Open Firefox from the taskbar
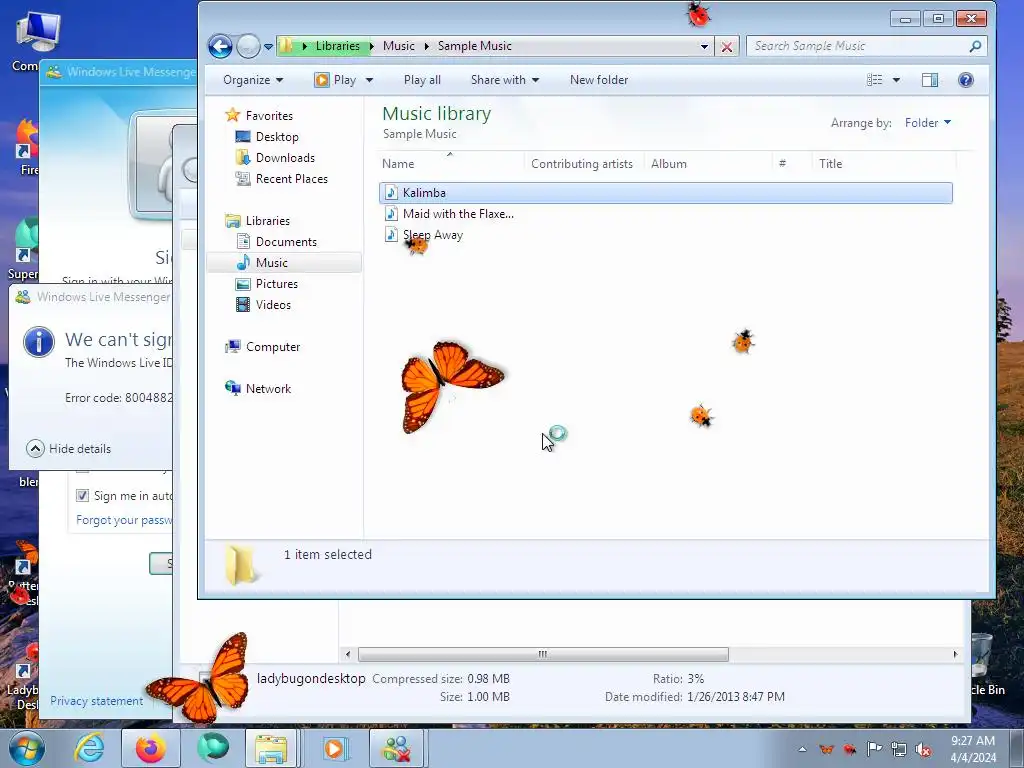The width and height of the screenshot is (1024, 768). pos(151,748)
